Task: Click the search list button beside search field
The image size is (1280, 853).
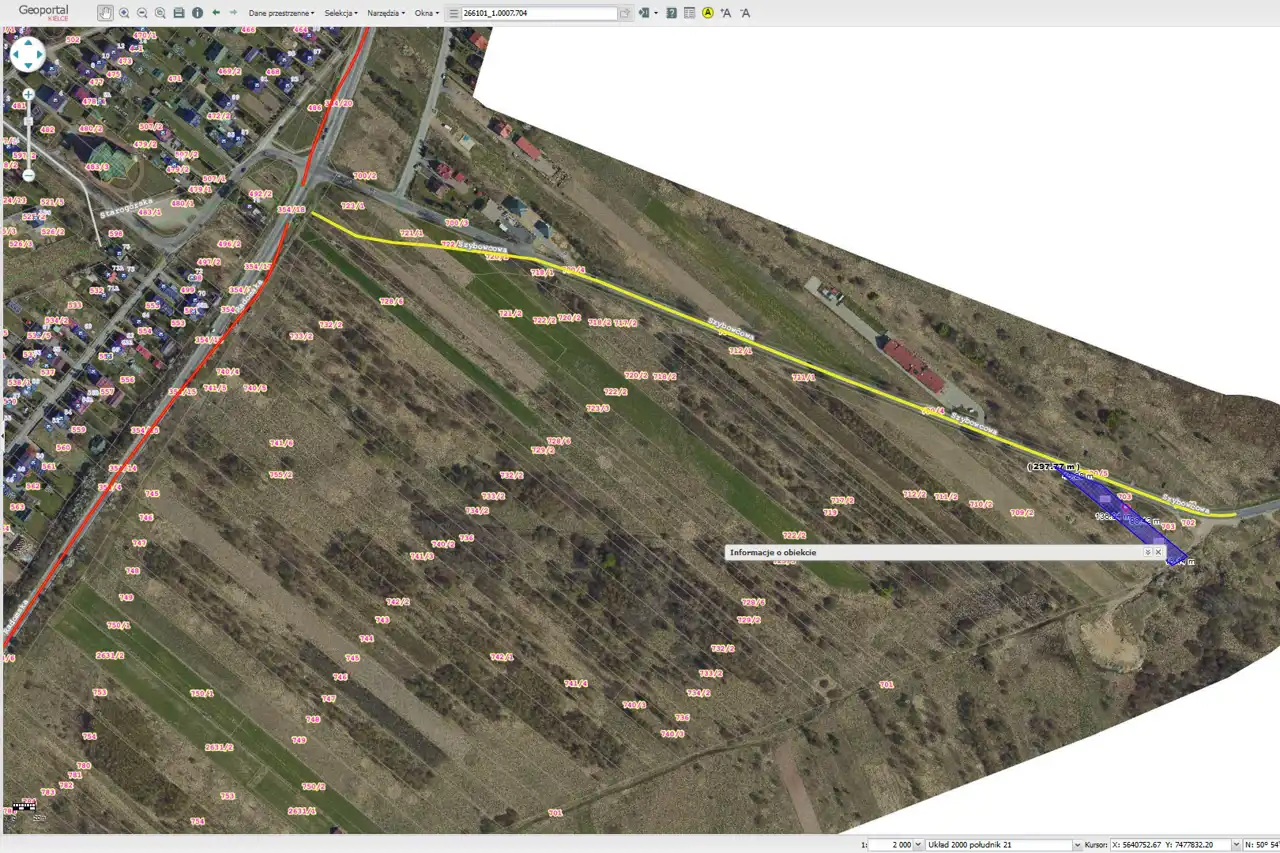Action: (x=453, y=13)
